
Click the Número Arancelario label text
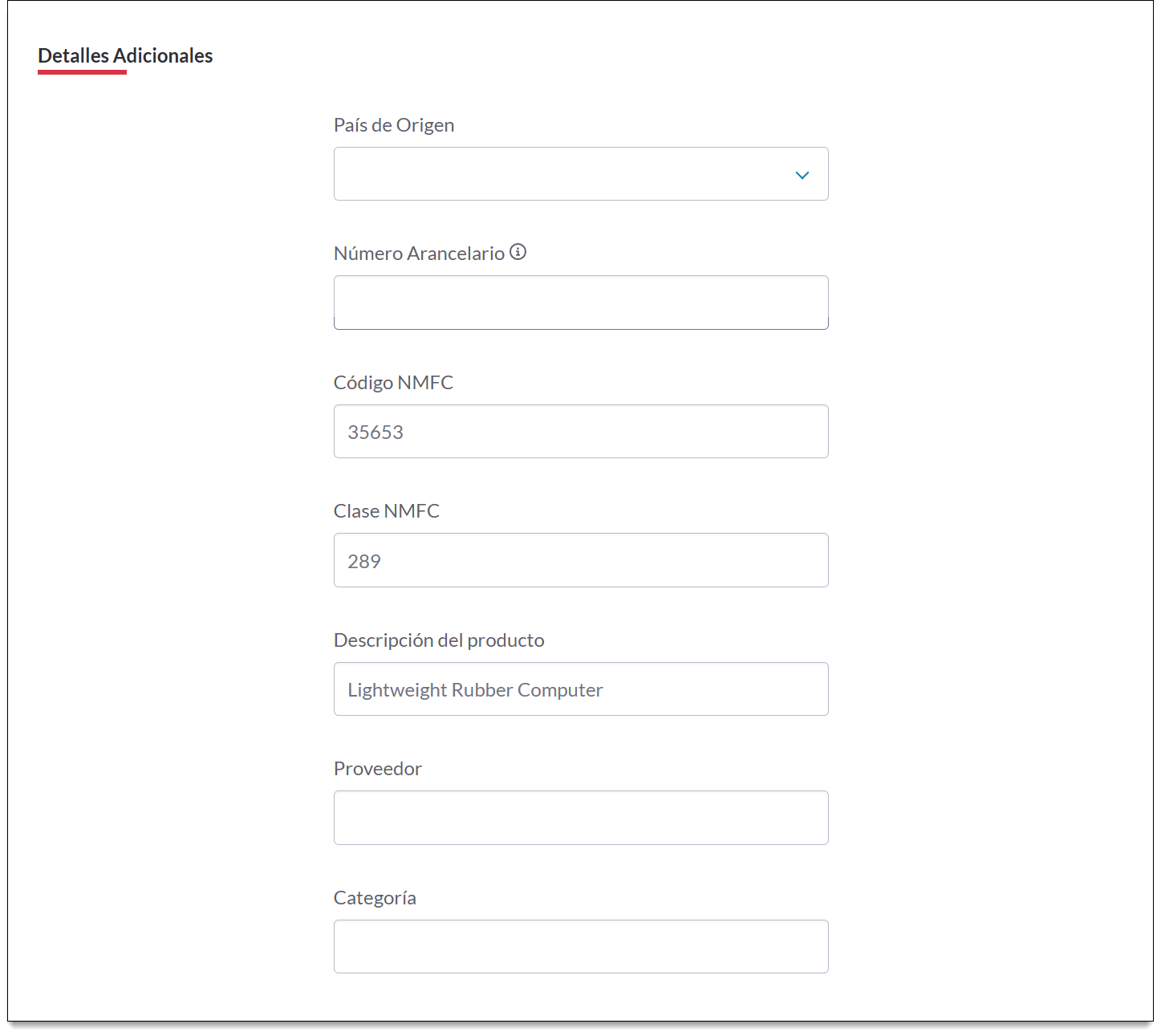(419, 254)
